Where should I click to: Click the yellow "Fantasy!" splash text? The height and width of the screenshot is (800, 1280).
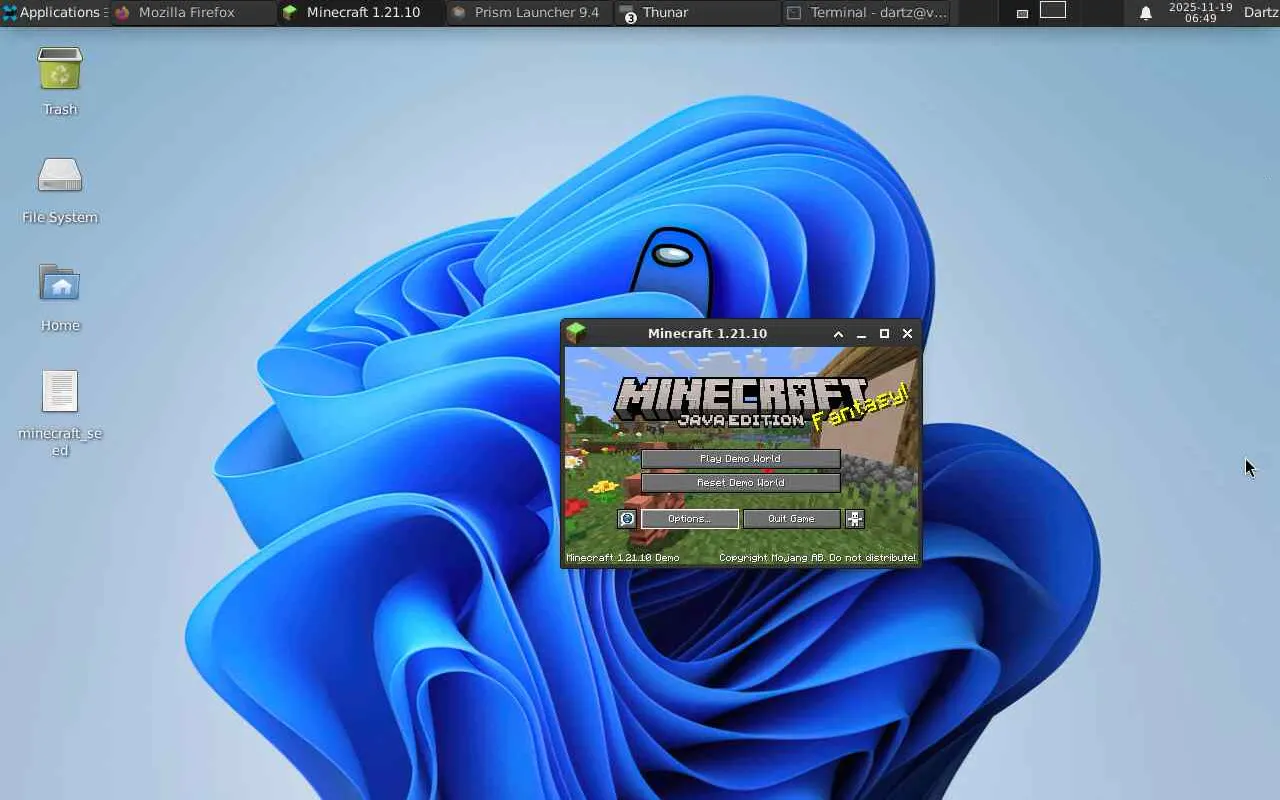tap(859, 407)
